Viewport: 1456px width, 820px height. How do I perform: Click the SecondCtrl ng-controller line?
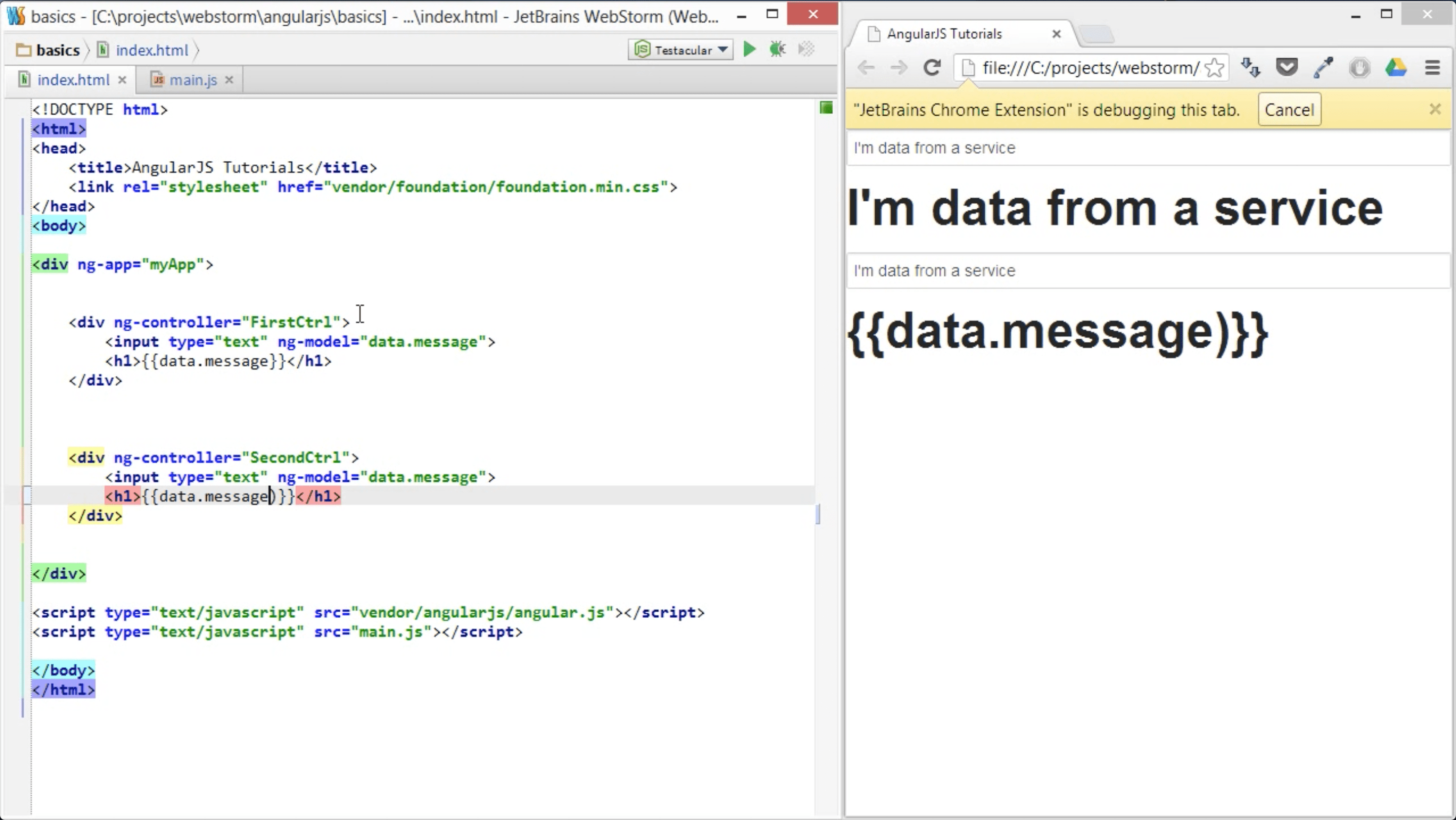pyautogui.click(x=214, y=458)
